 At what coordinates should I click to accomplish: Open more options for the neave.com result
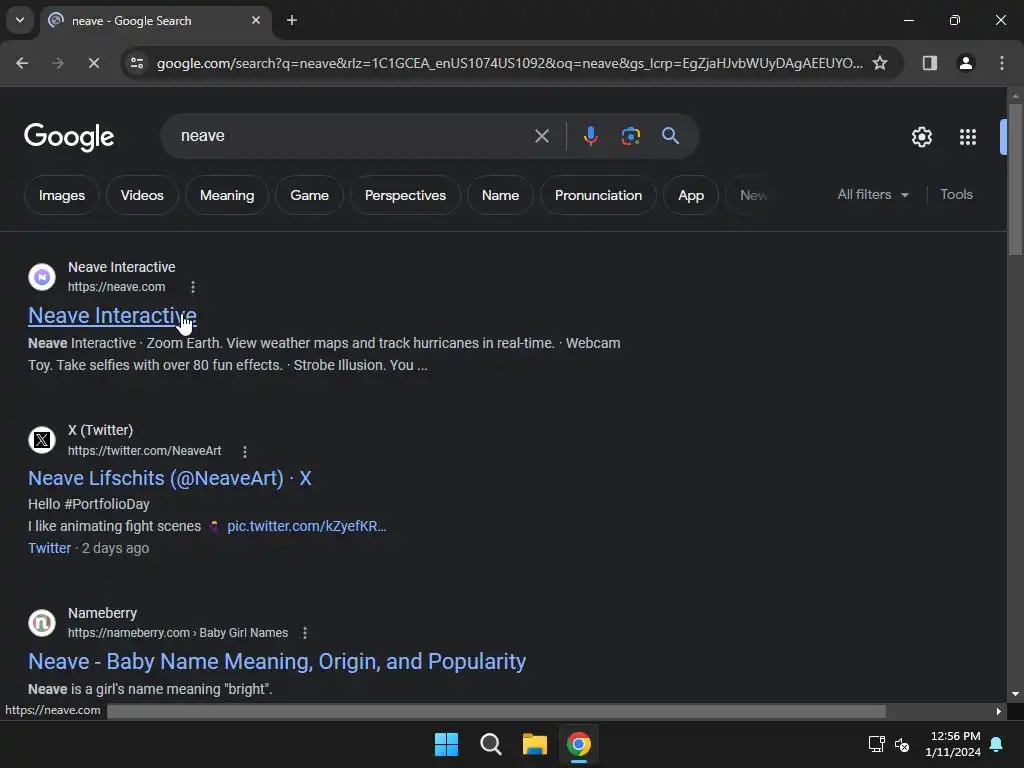point(193,287)
